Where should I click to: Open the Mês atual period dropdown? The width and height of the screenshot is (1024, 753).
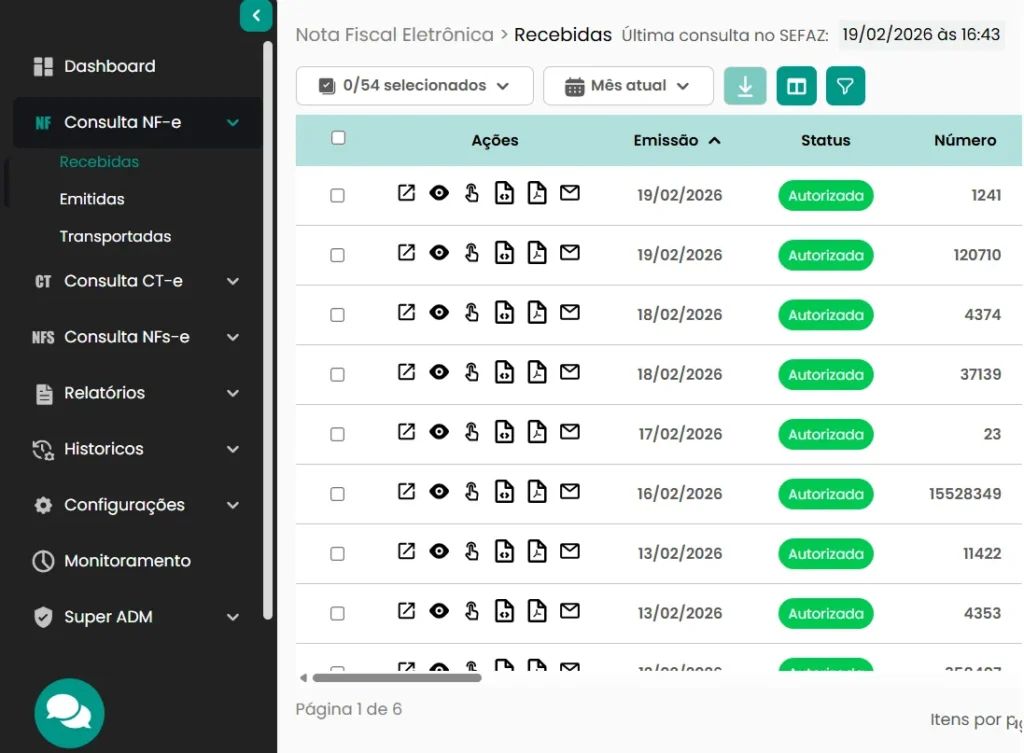[627, 86]
